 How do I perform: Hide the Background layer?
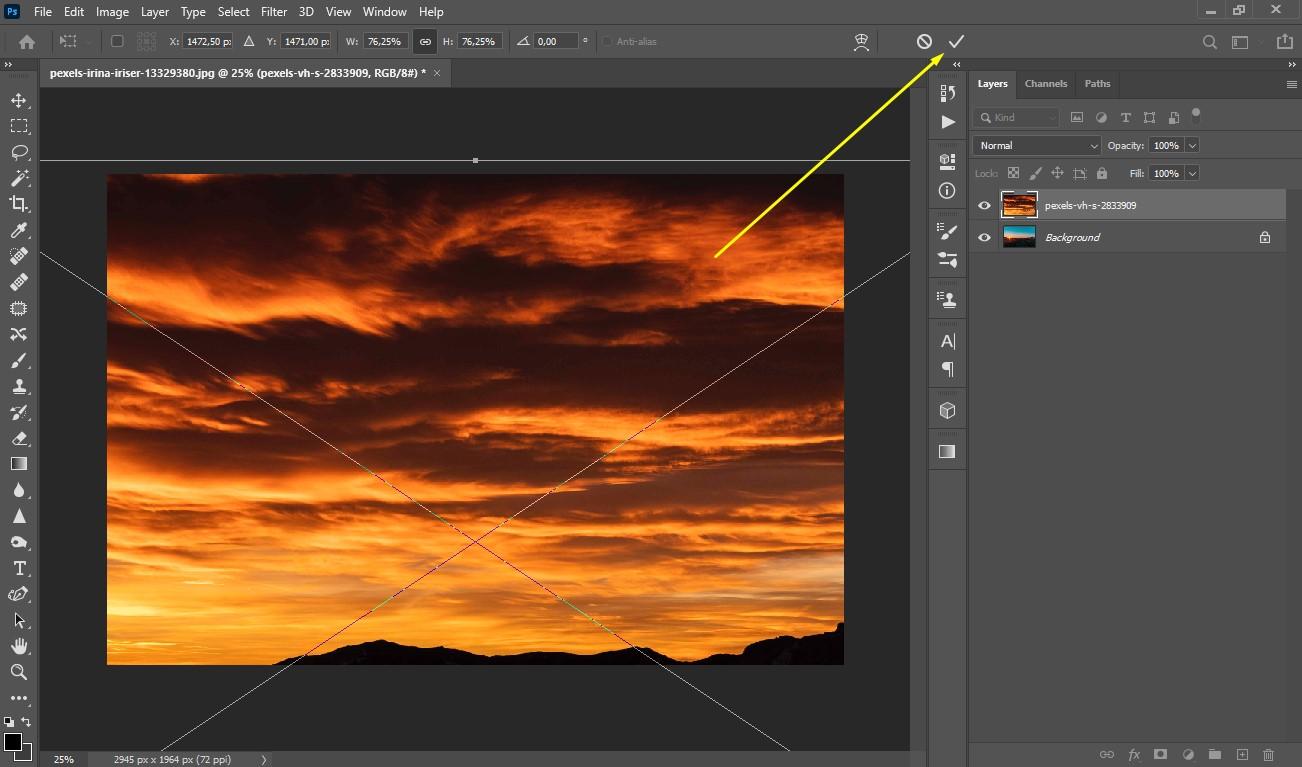coord(984,238)
